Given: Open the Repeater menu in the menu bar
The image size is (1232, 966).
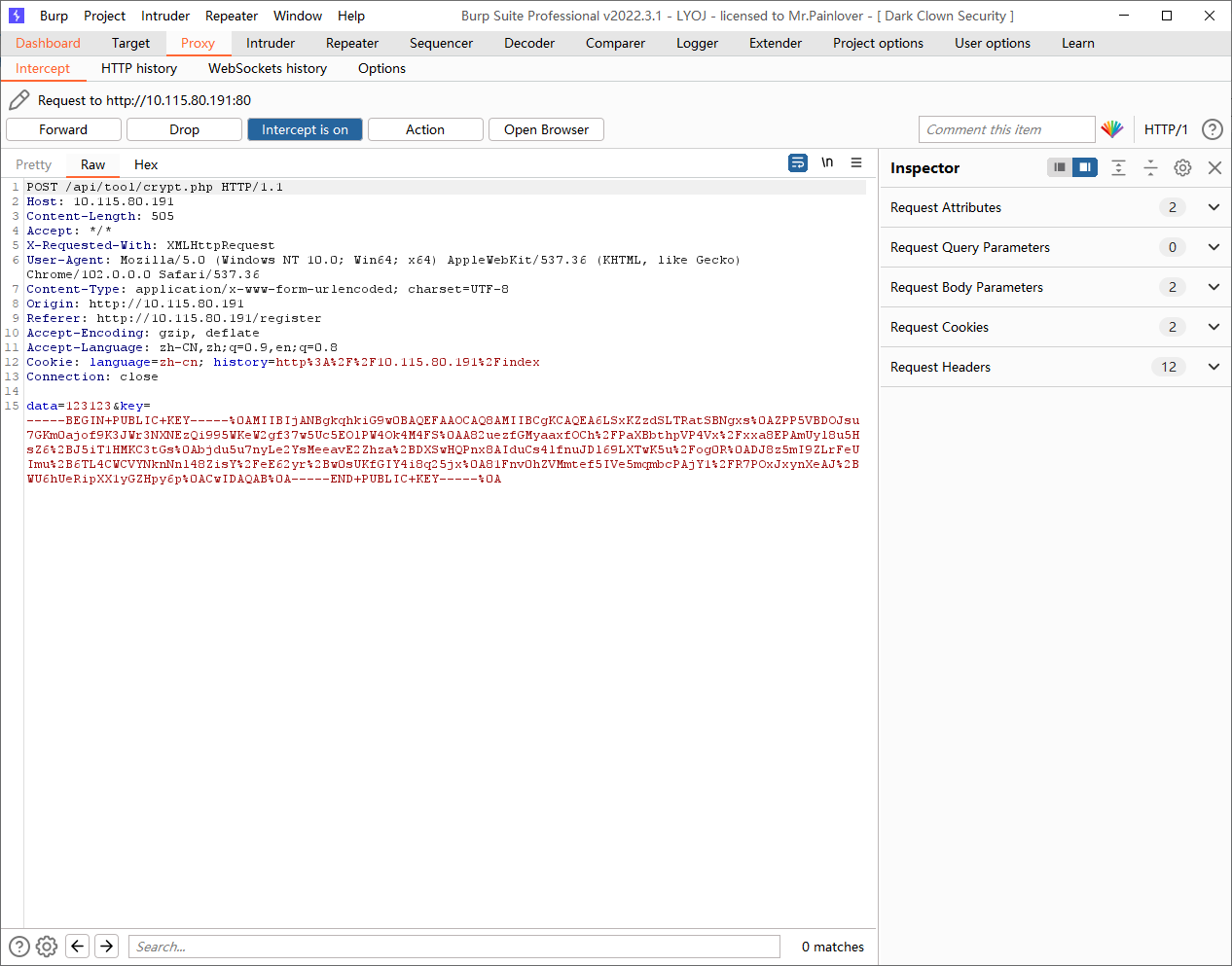Looking at the screenshot, I should pos(232,16).
